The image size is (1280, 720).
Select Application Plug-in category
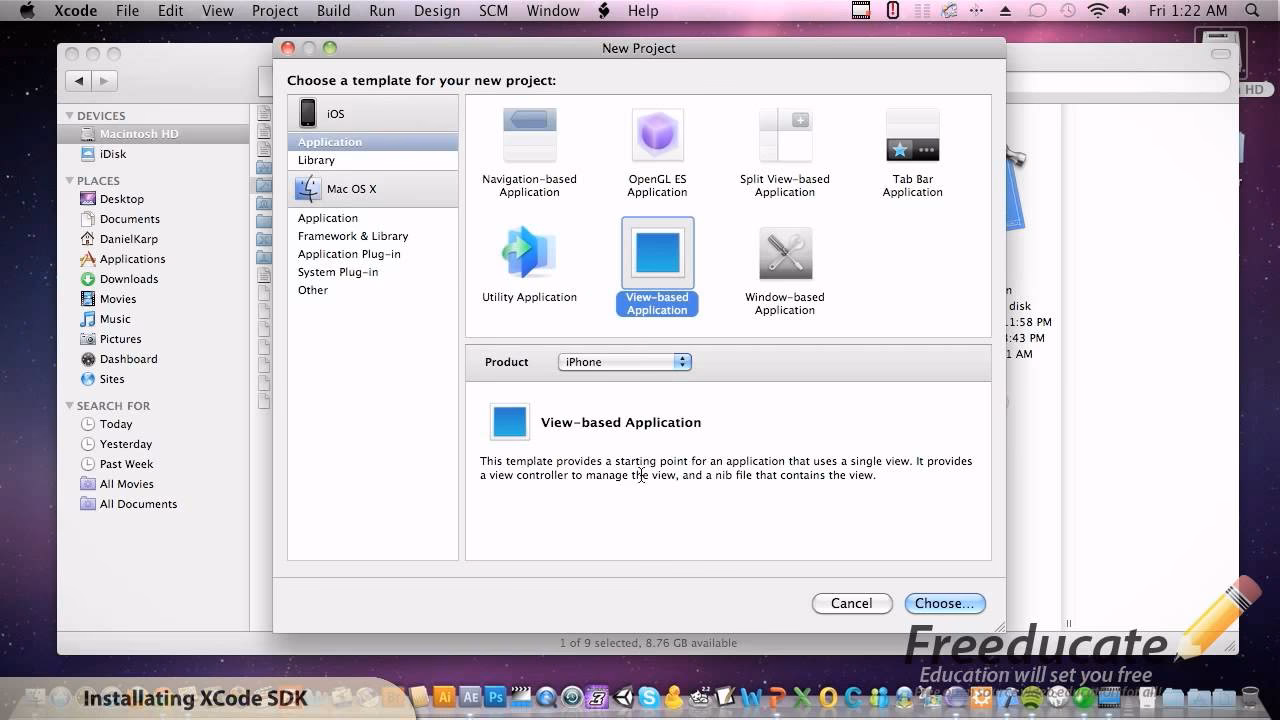pos(372,254)
